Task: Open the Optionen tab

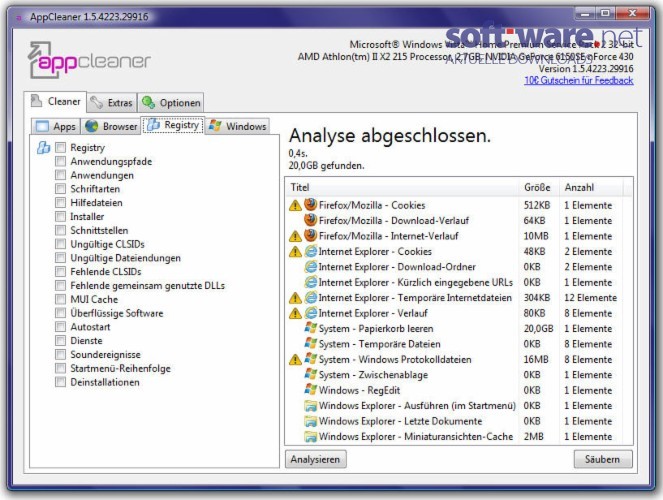Action: (x=171, y=103)
